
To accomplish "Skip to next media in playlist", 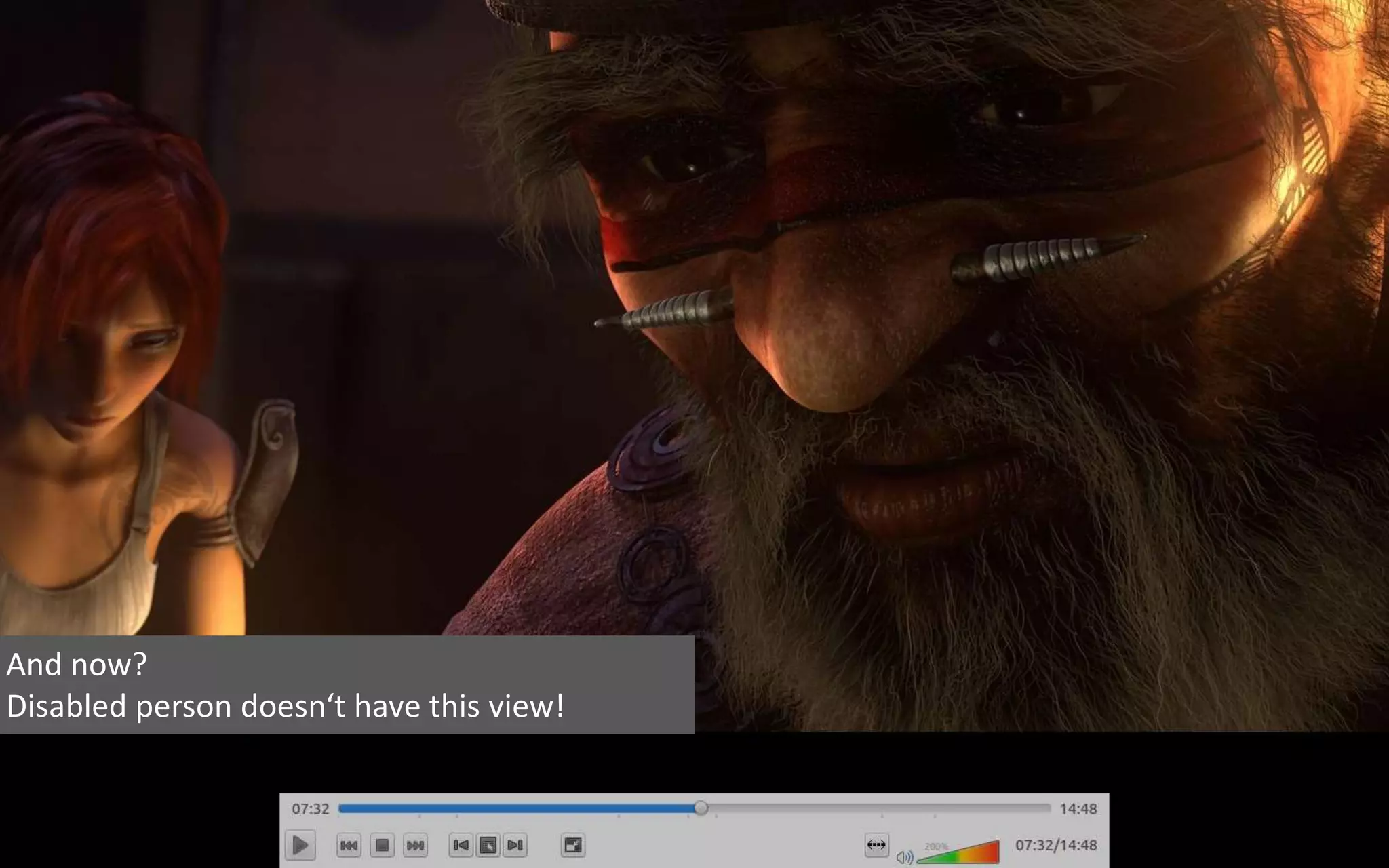I will 415,845.
